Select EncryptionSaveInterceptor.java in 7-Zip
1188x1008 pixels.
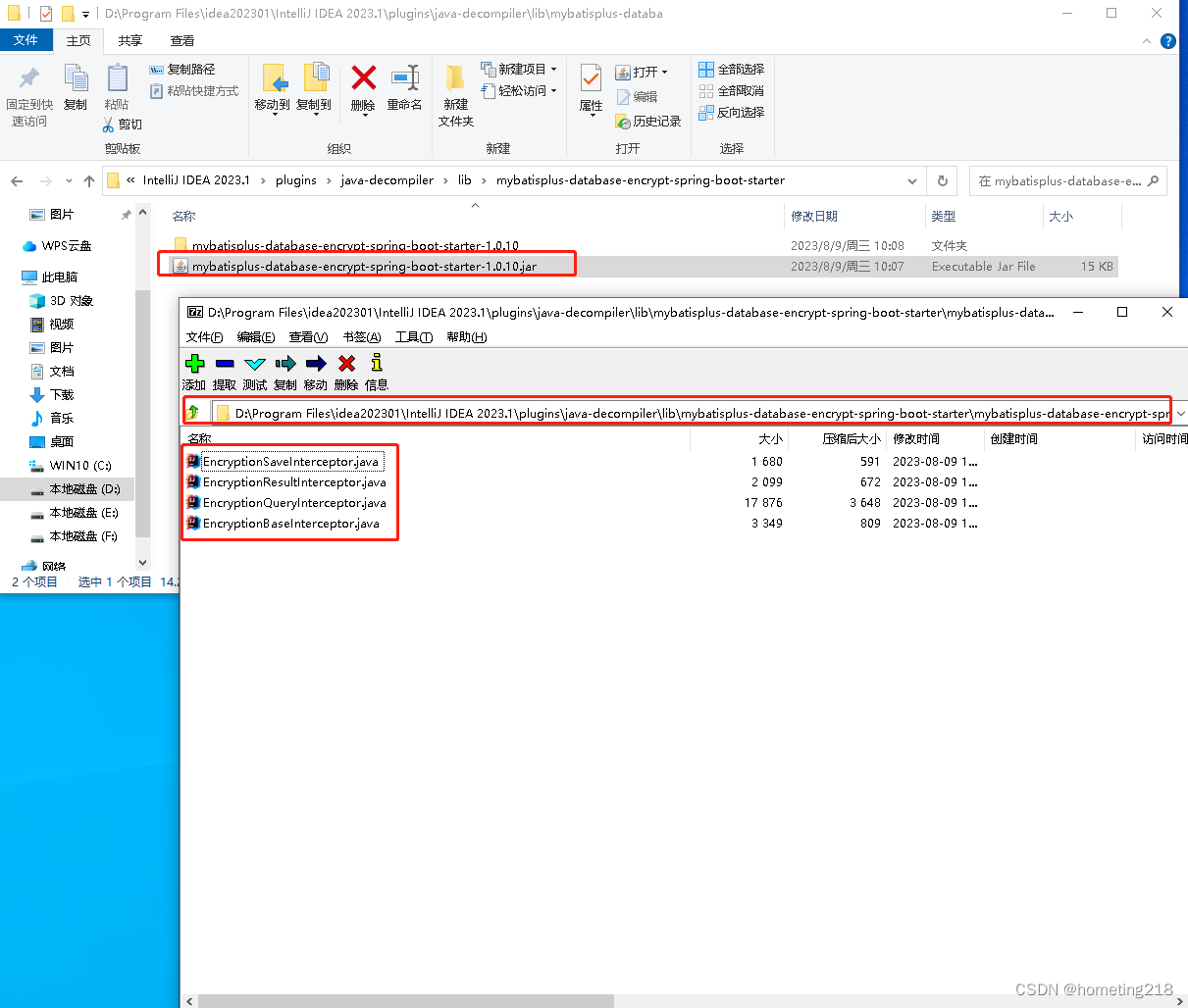point(290,462)
